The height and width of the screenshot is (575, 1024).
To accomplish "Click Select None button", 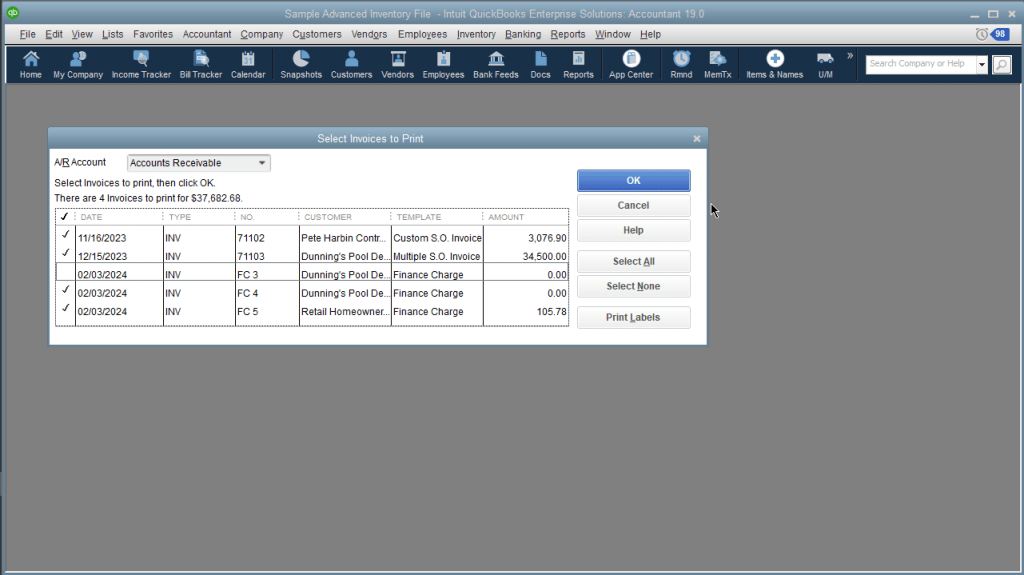I will point(633,286).
